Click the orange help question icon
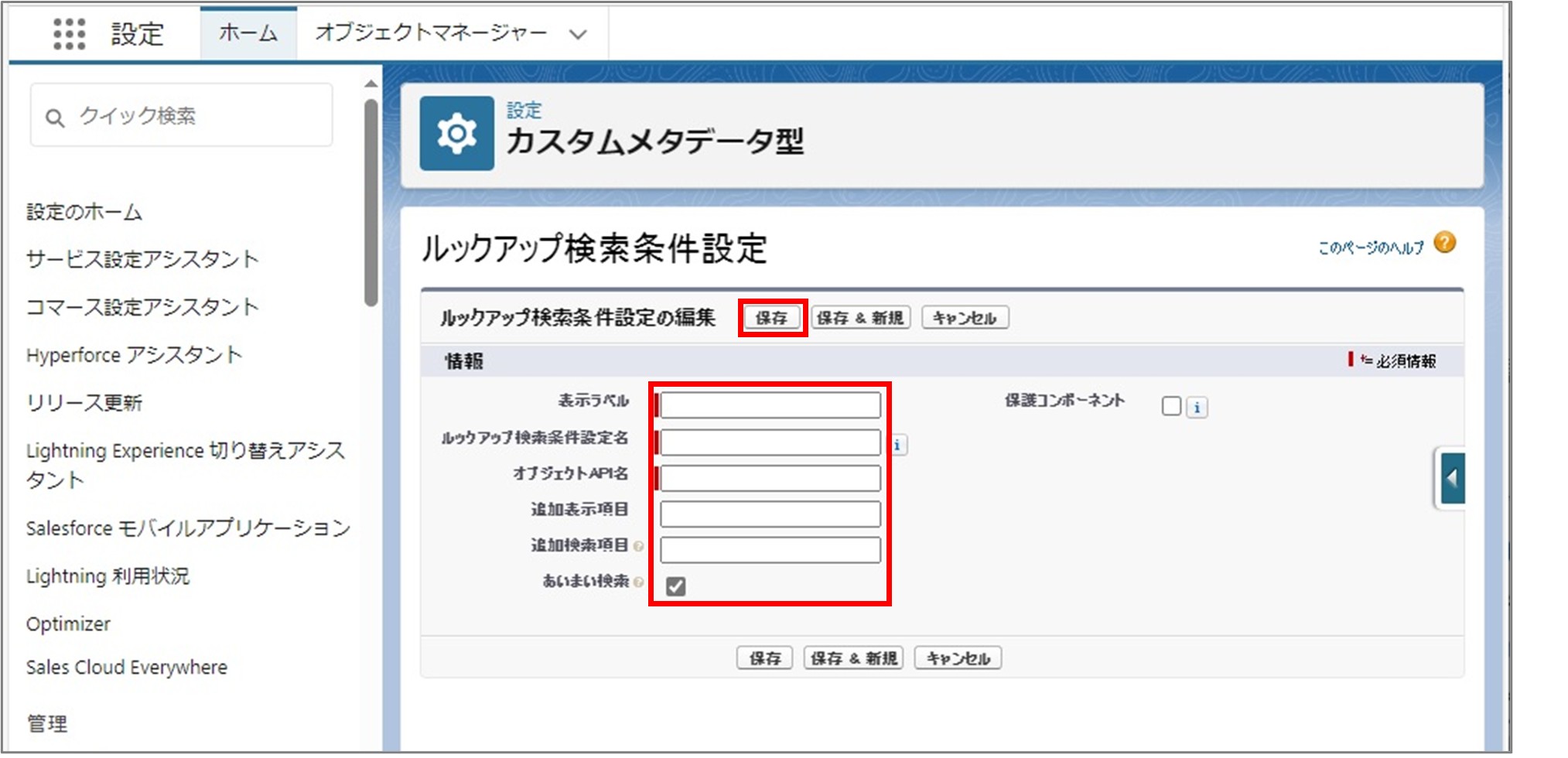The image size is (1568, 758). (x=1445, y=244)
